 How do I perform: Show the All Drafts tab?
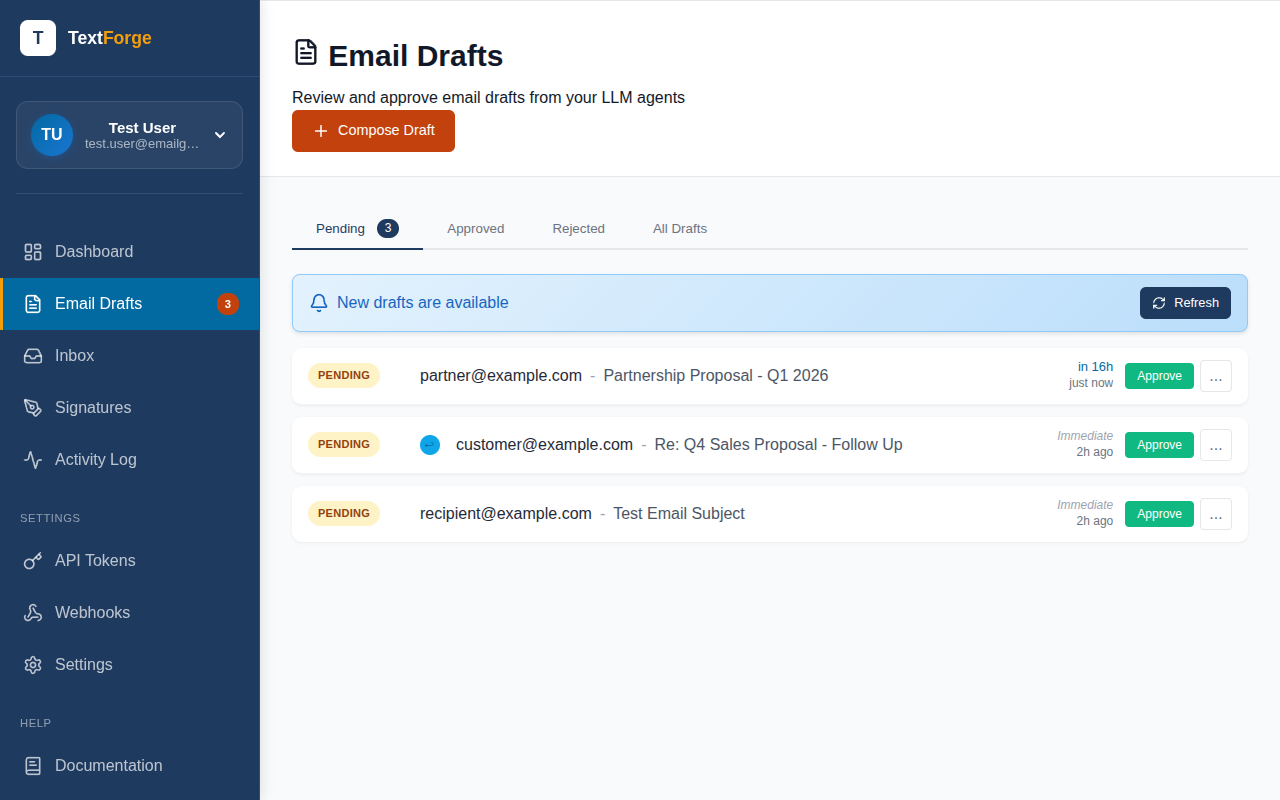pyautogui.click(x=680, y=229)
